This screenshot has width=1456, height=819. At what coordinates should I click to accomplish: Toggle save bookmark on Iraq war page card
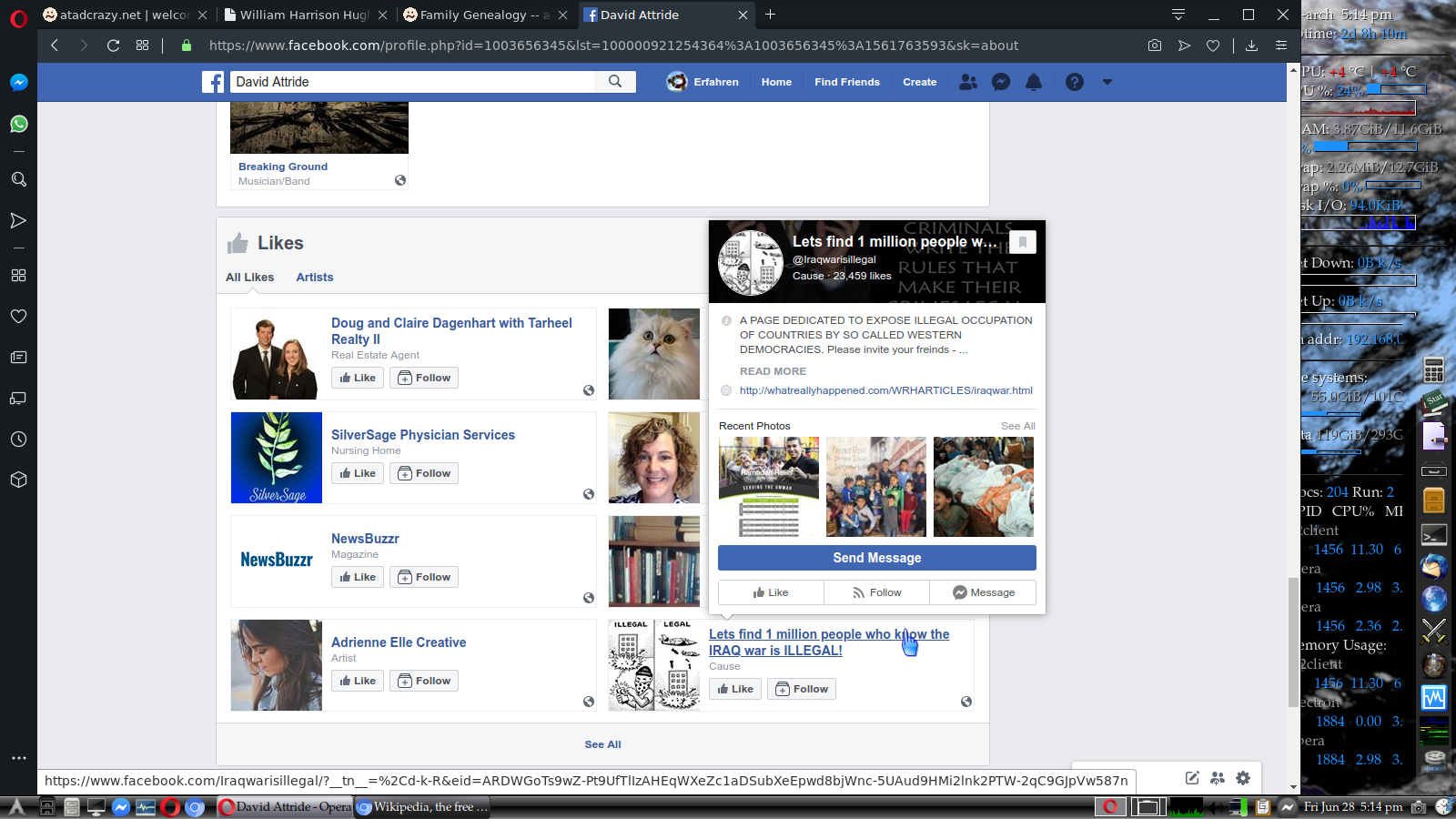click(x=1023, y=242)
